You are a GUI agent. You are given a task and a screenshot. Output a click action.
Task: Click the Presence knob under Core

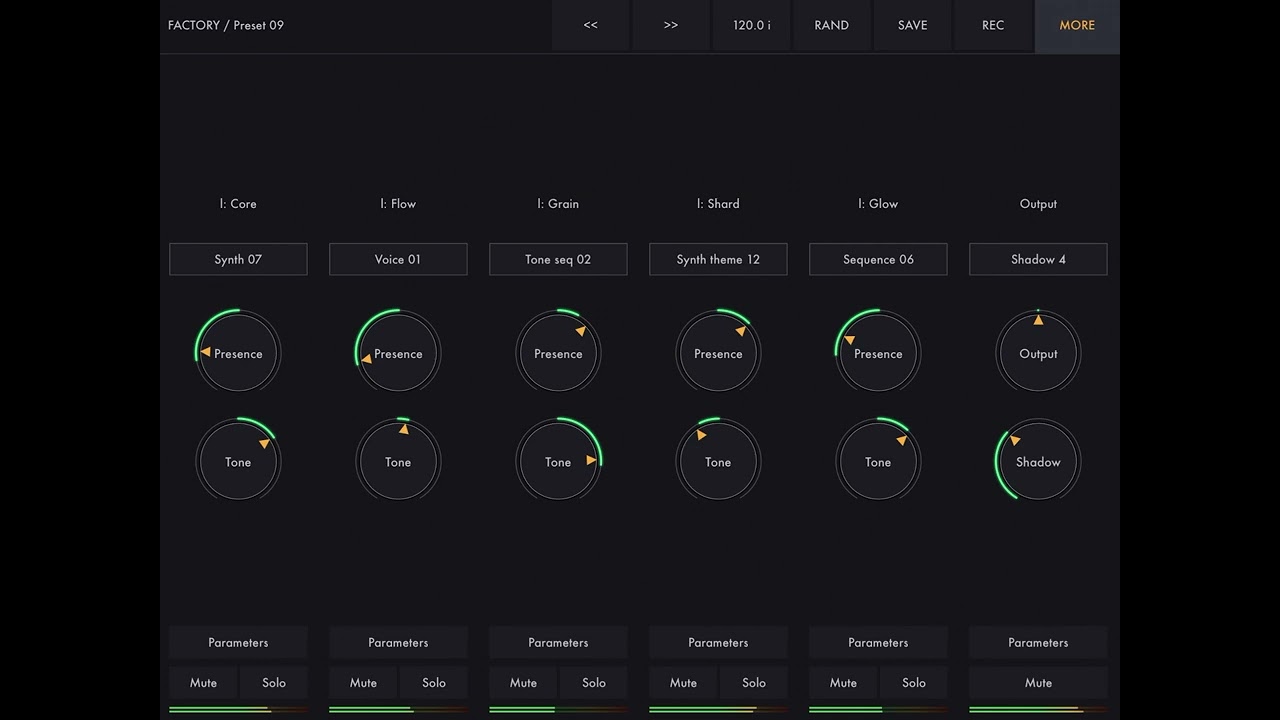tap(238, 353)
